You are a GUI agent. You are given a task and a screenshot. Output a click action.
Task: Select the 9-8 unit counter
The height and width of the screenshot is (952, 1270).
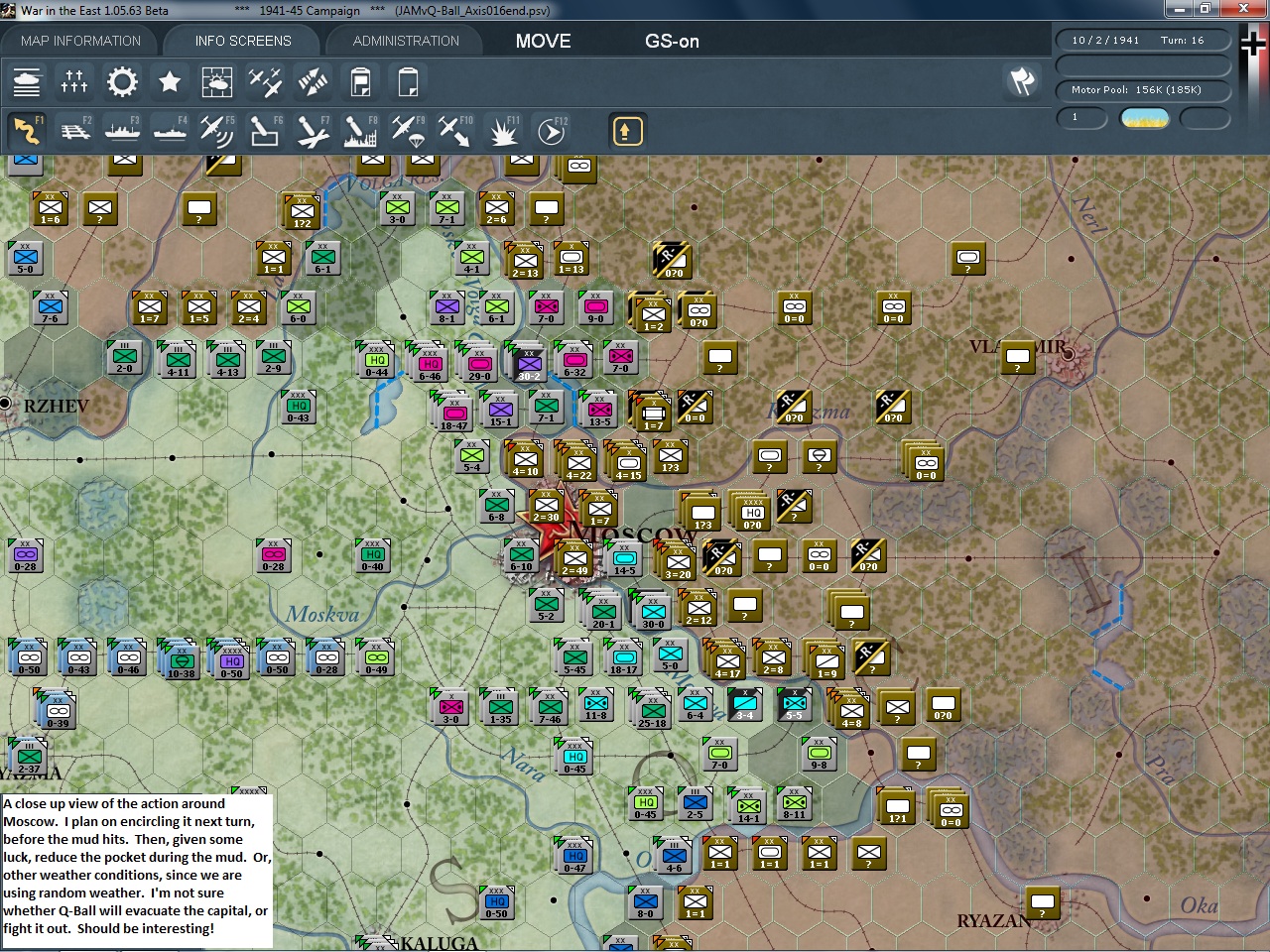pos(819,754)
